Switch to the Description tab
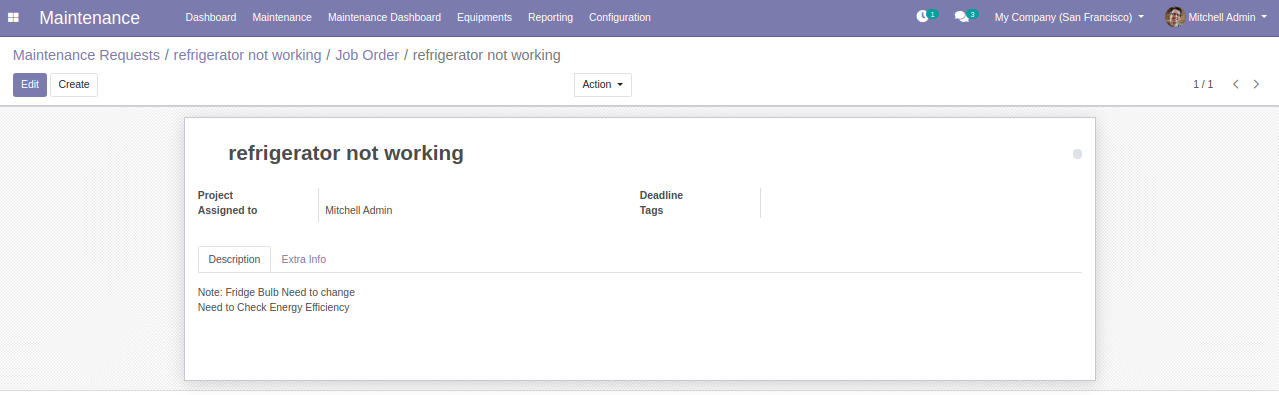 click(x=234, y=259)
